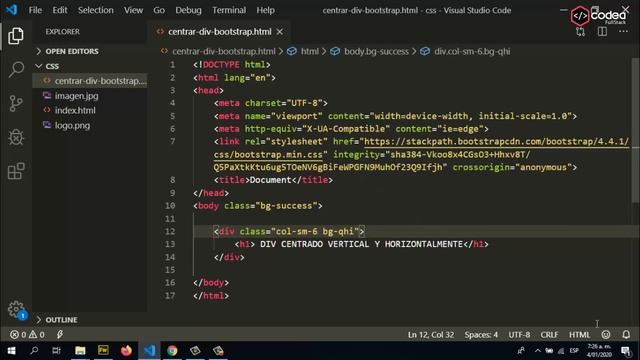Open the Search view in activity bar
640x360 pixels.
coord(16,69)
